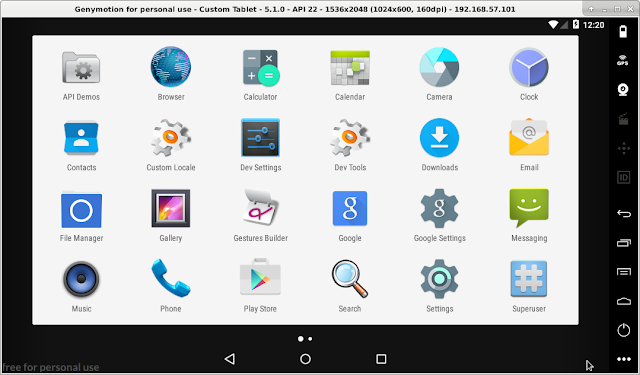Screen dimensions: 640x375
Task: Open the Music app
Action: 81,279
